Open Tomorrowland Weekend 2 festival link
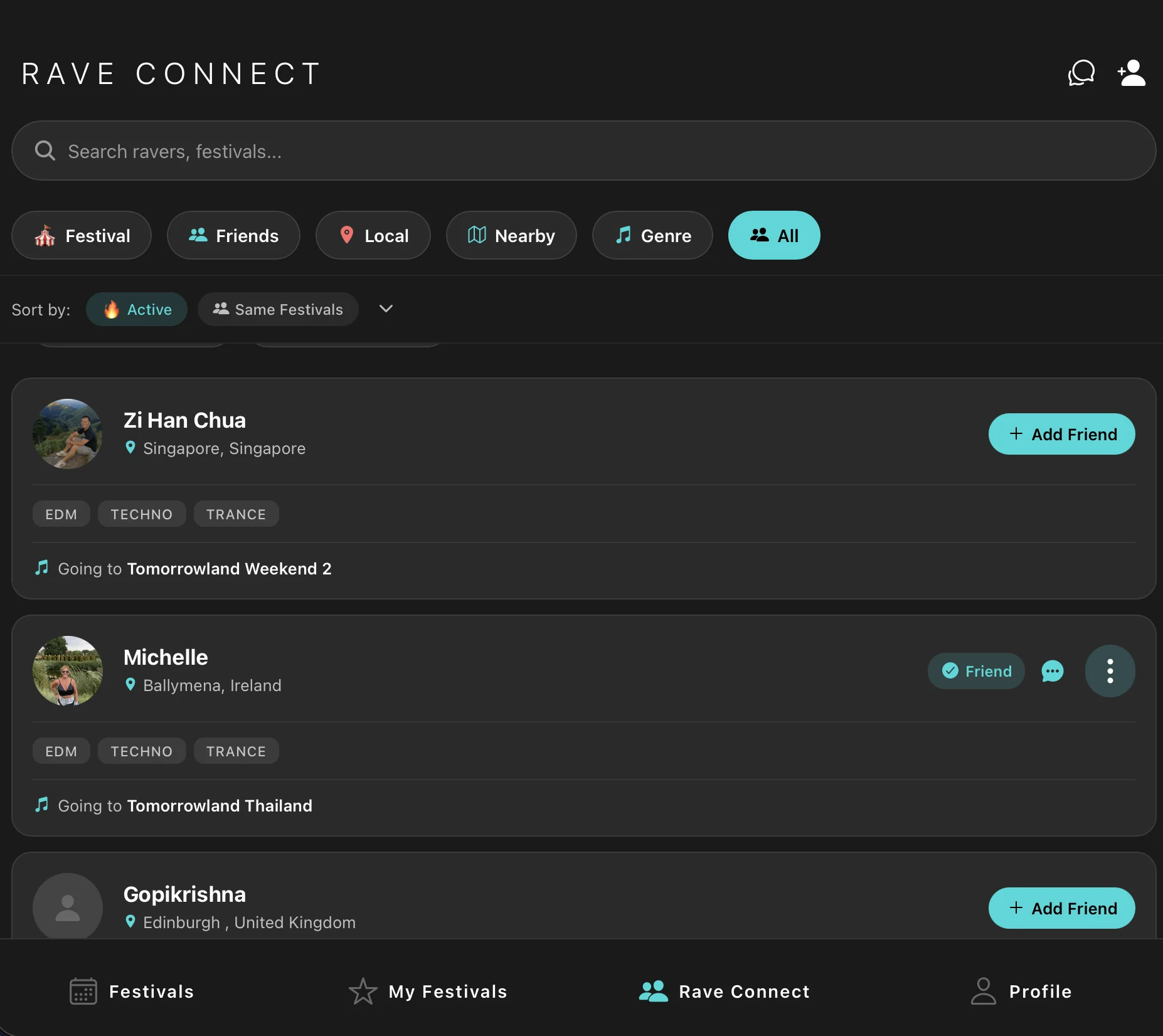The height and width of the screenshot is (1036, 1163). tap(229, 568)
